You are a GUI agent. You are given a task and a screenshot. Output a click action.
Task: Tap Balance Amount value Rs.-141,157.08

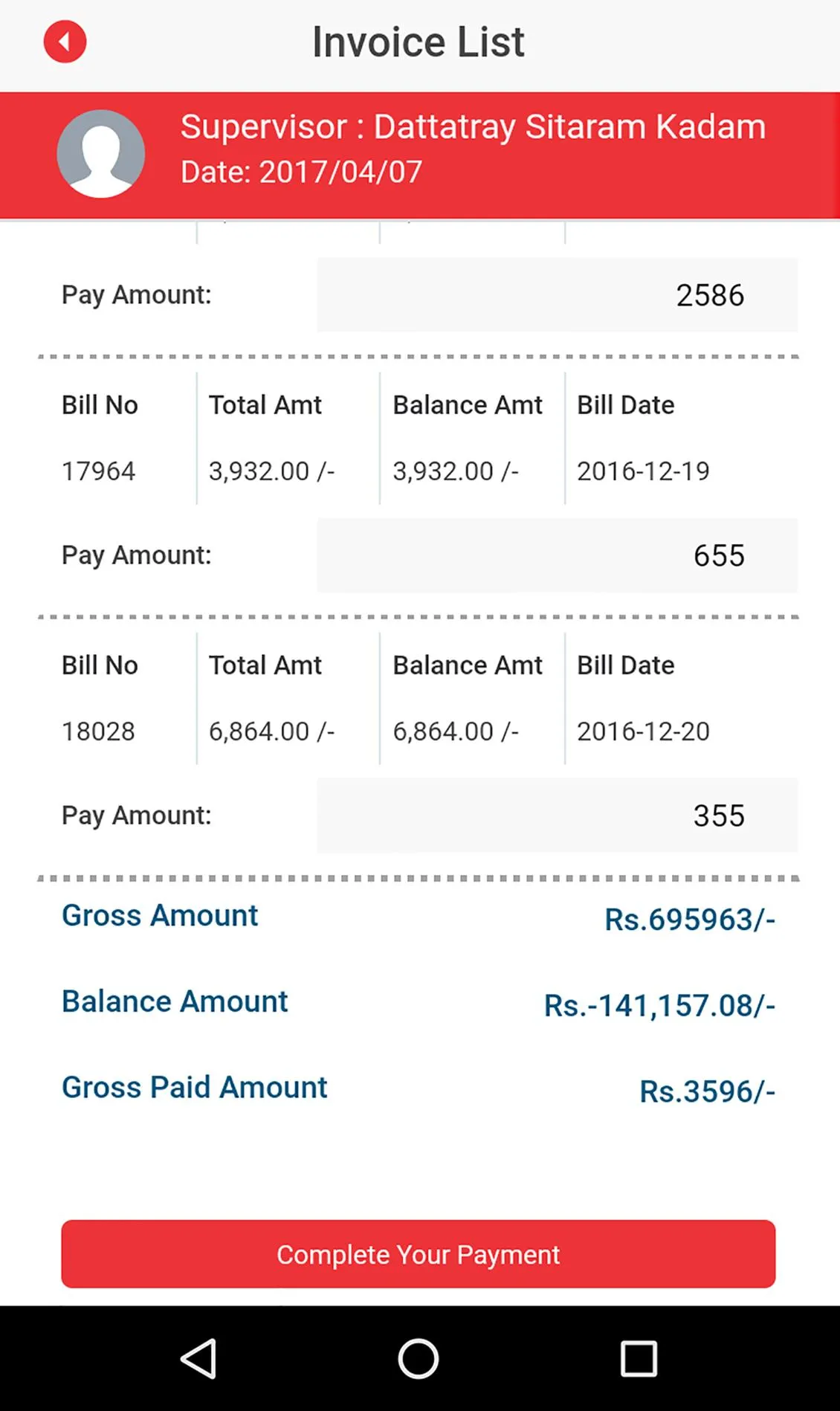pos(659,1006)
